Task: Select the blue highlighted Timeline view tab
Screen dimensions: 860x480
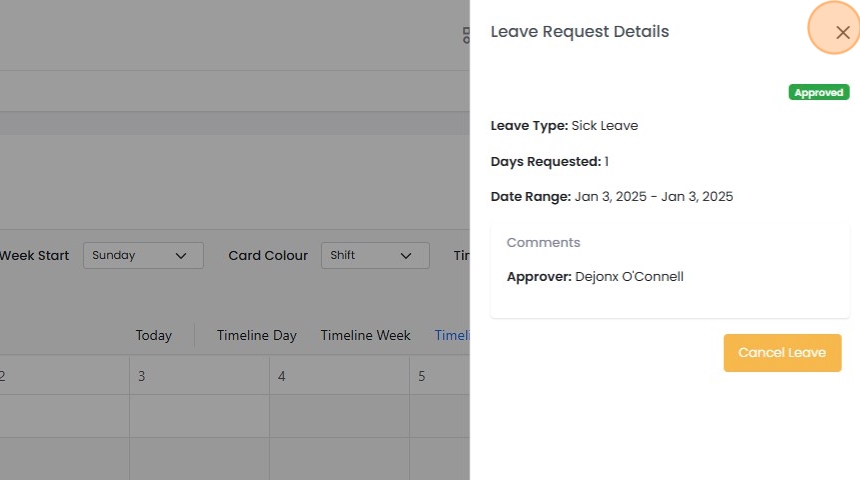Action: (452, 335)
